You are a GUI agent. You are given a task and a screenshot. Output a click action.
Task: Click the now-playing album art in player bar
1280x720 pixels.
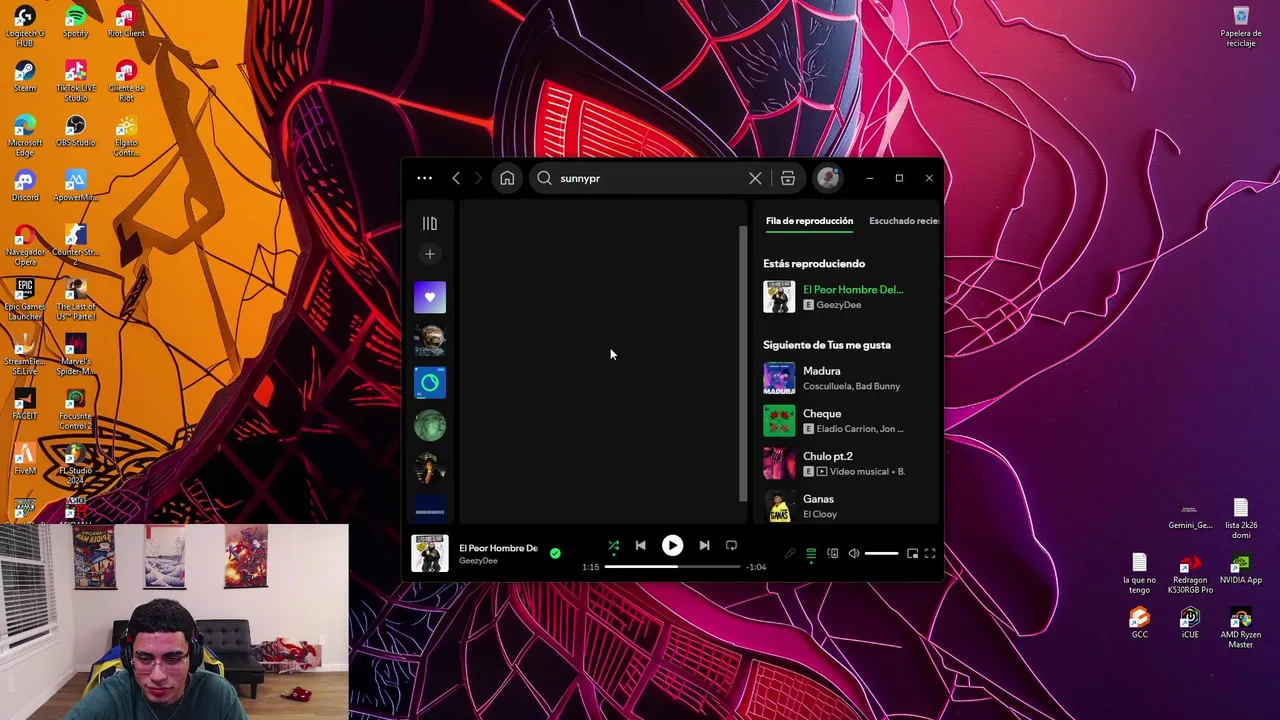430,553
